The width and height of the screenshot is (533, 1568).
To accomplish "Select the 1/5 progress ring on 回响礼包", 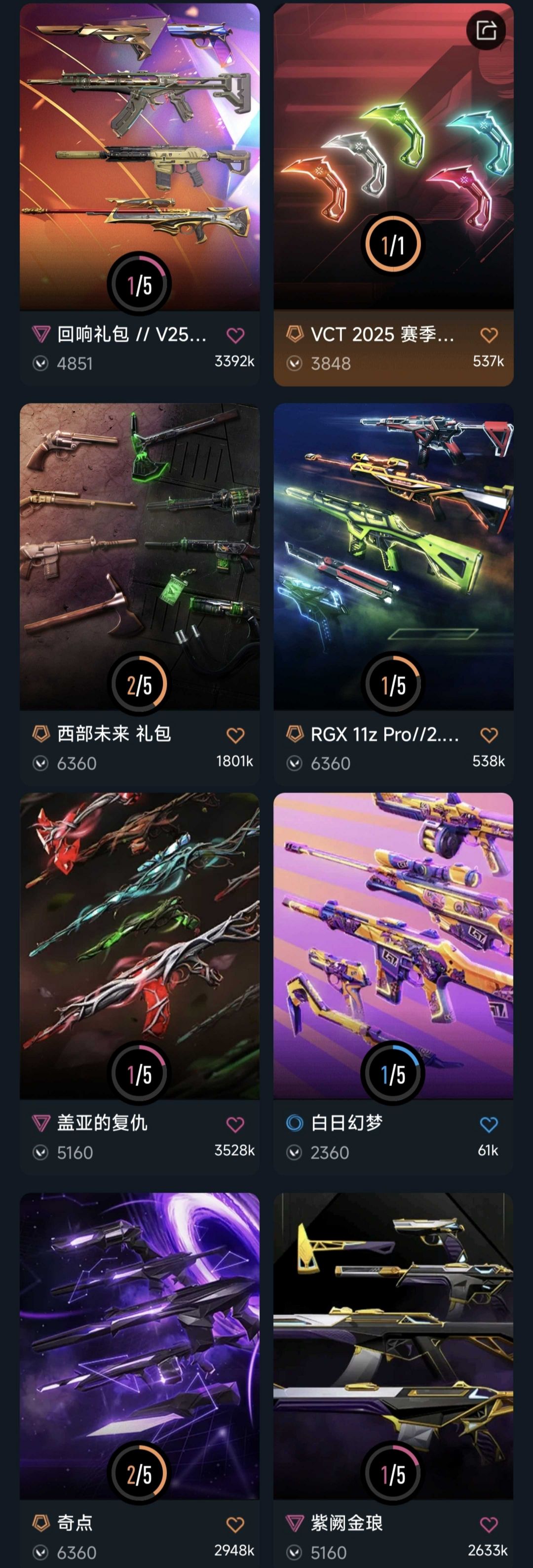I will coord(139,283).
